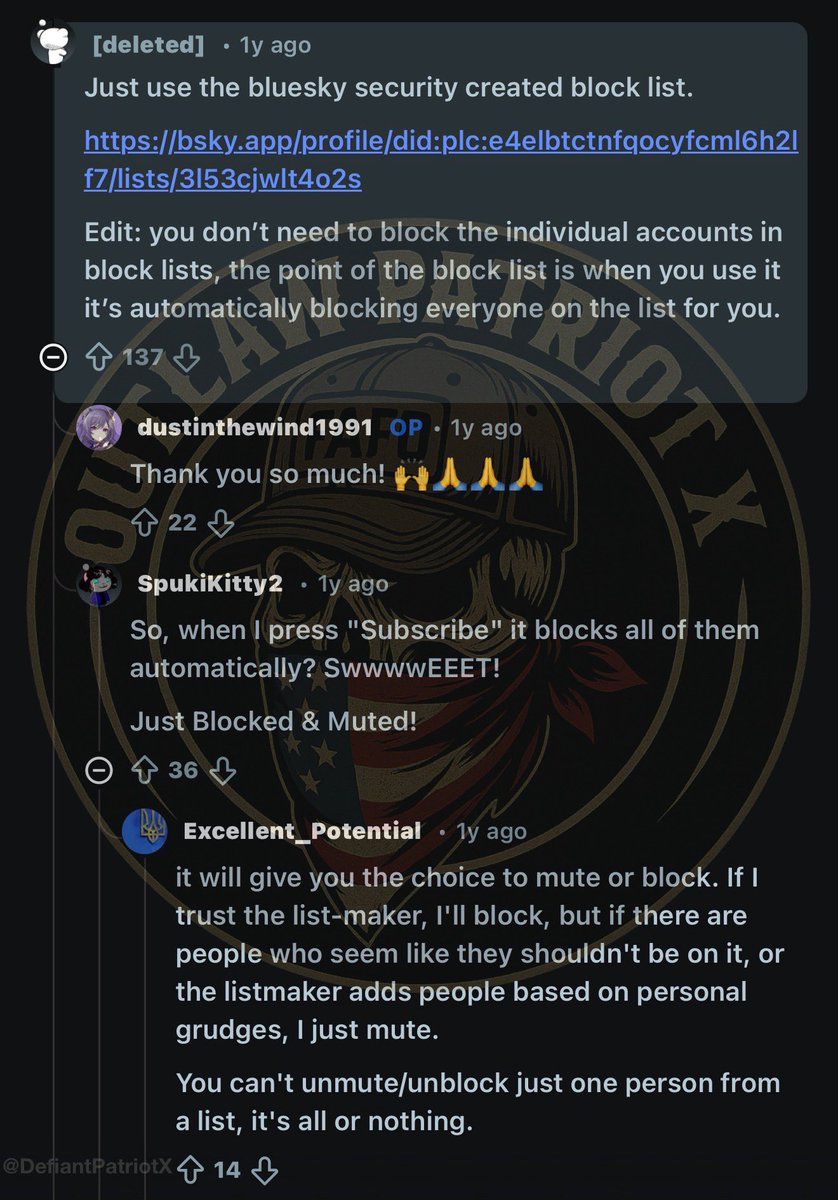The height and width of the screenshot is (1200, 838).
Task: Open the [deleted] comment's "1y ago" timestamp
Action: pos(274,45)
